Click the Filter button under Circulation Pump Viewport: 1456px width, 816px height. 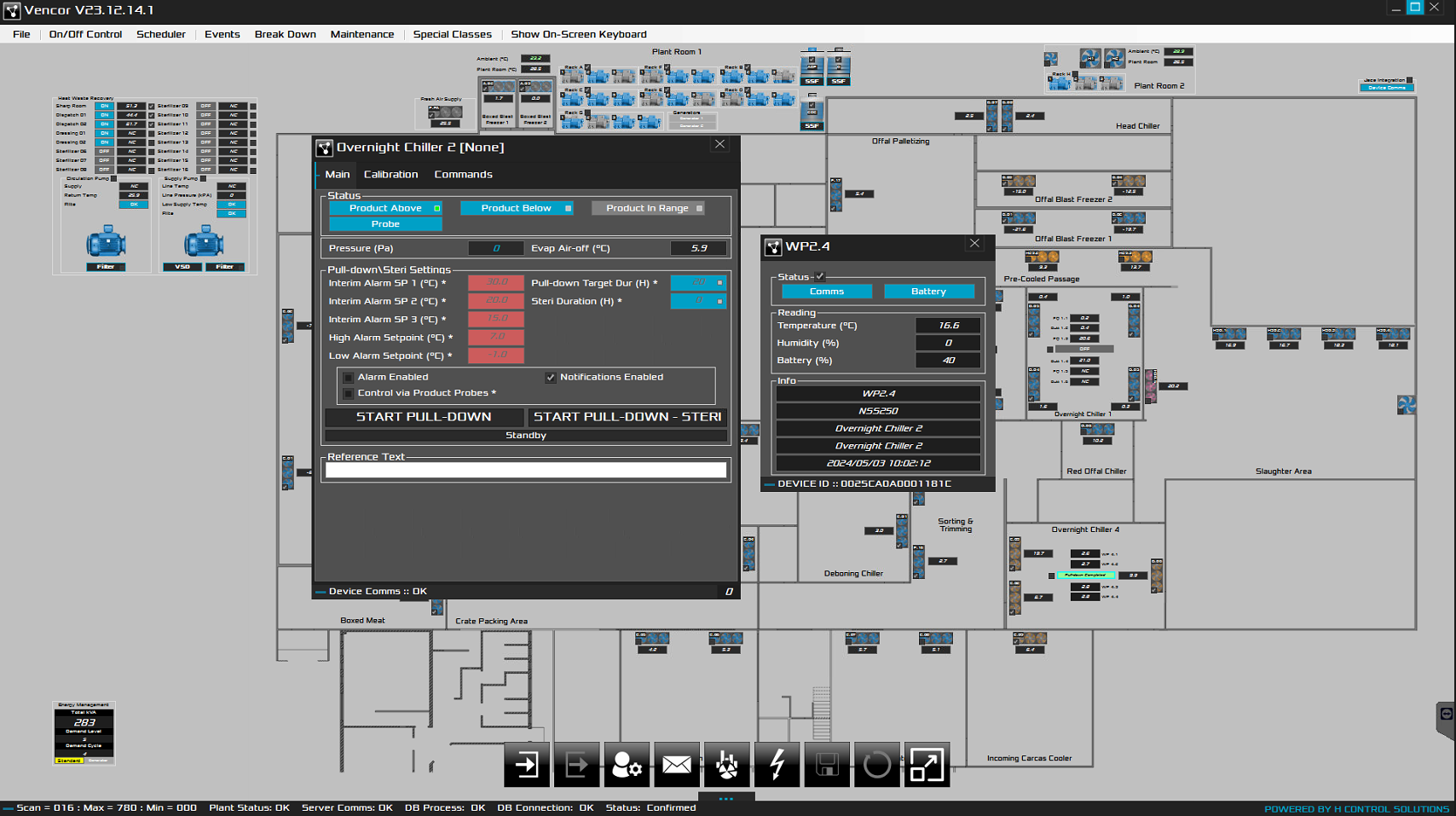106,267
